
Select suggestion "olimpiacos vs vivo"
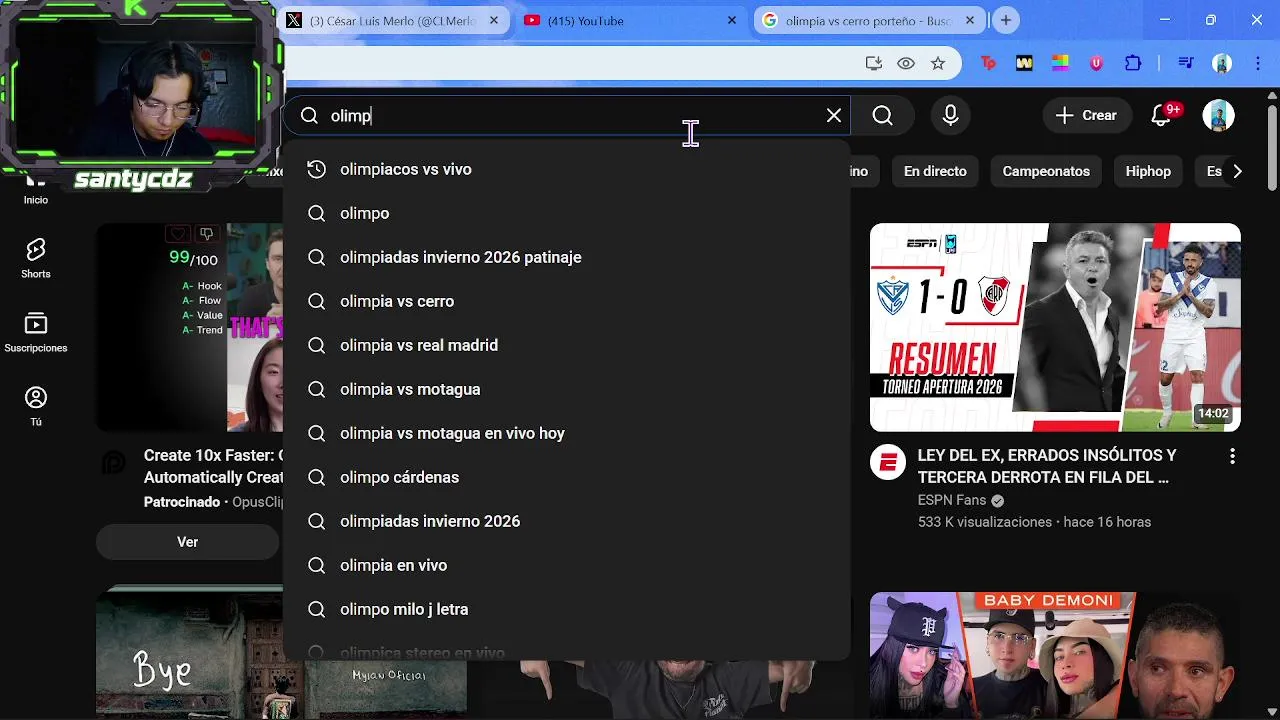click(x=566, y=169)
